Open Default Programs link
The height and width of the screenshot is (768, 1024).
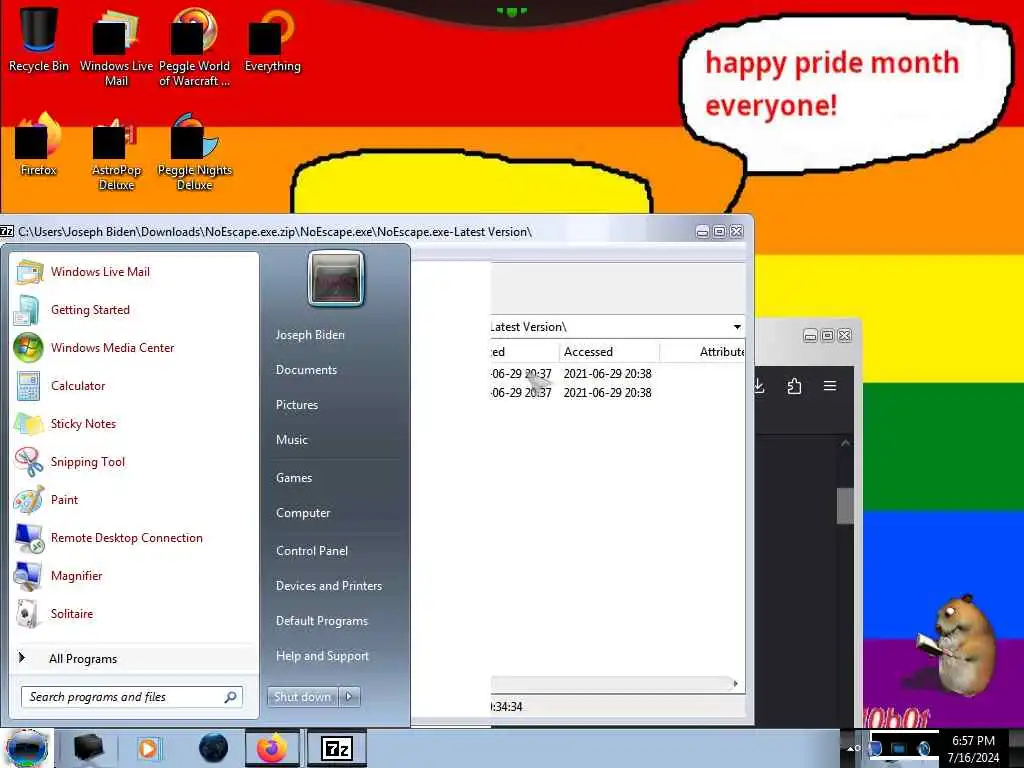pos(322,621)
